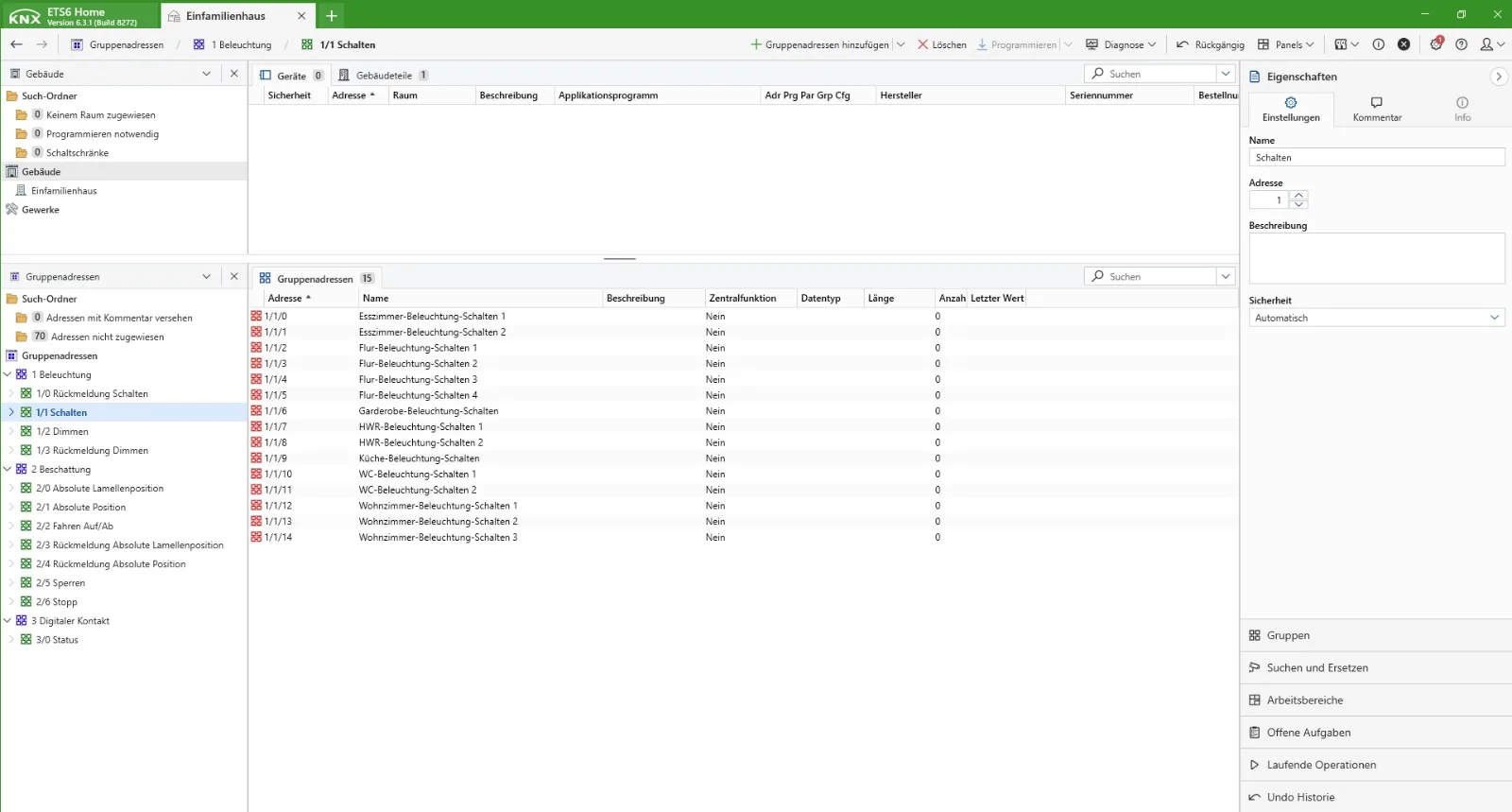Expand the 1/2 Dimmen group
The image size is (1512, 812).
coord(12,431)
